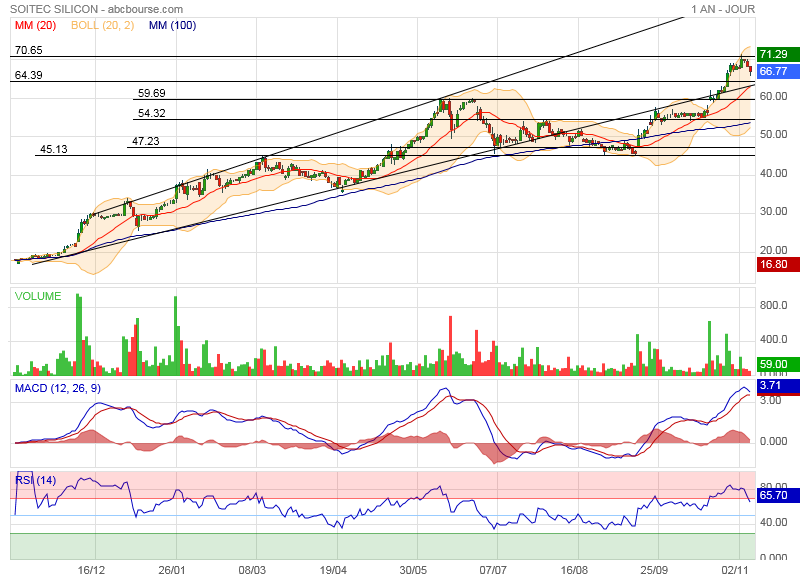This screenshot has width=800, height=580.
Task: Click the 25/09 date axis label
Action: [x=655, y=570]
